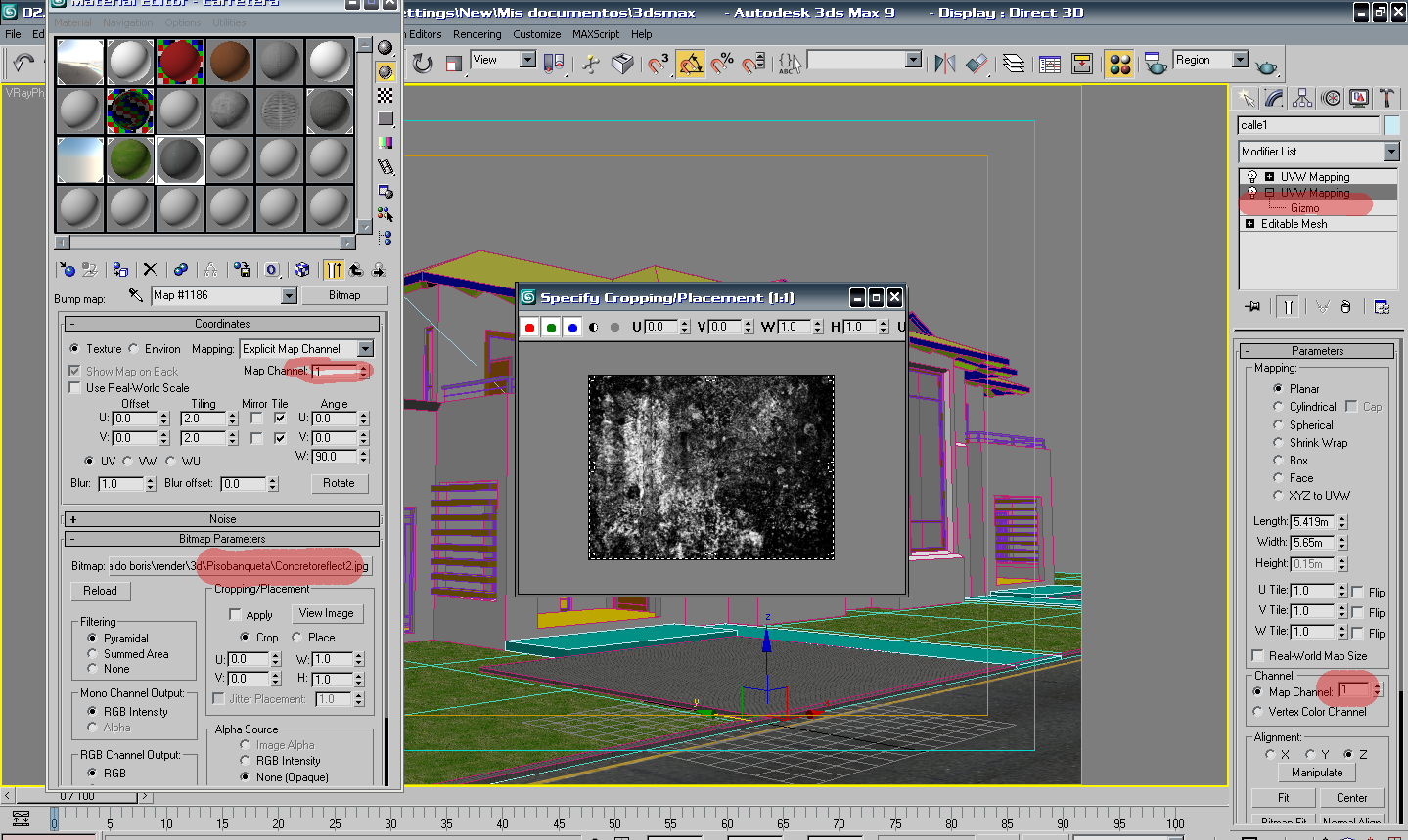Click the Rotate button in Coordinates
The image size is (1408, 840).
click(x=340, y=483)
